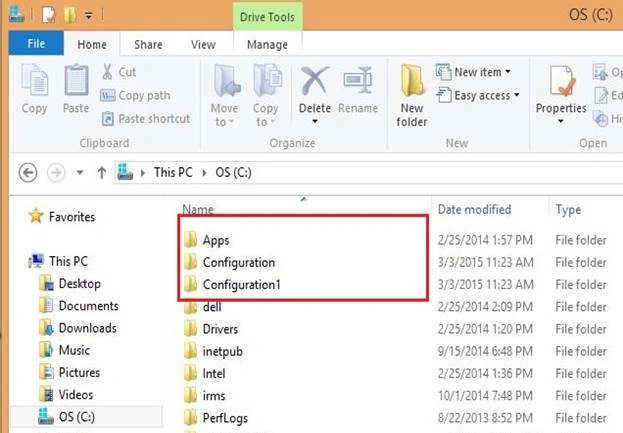The height and width of the screenshot is (433, 623).
Task: Switch to the Share ribbon tab
Action: tap(148, 44)
